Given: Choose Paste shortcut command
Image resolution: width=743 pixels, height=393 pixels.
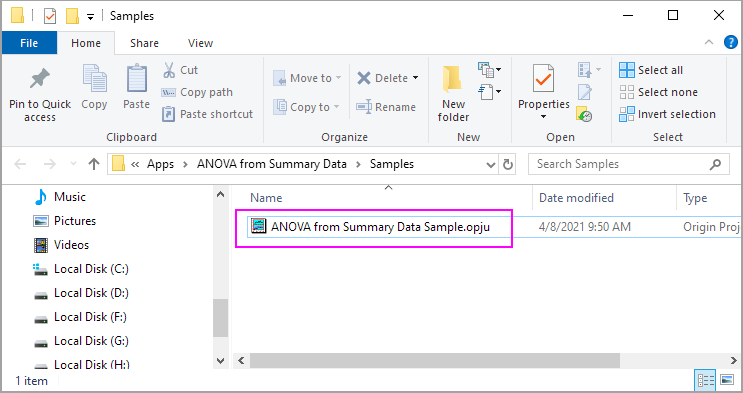Looking at the screenshot, I should point(207,114).
